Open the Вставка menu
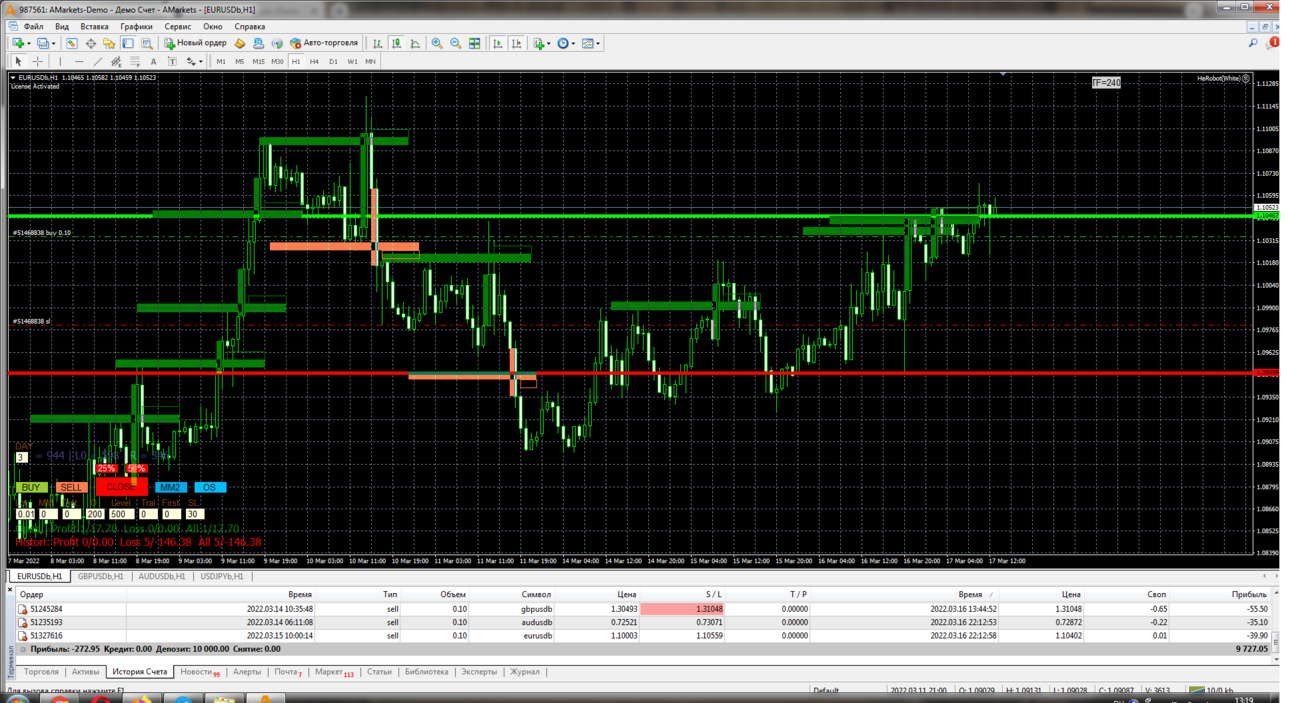The image size is (1290, 703). tap(94, 27)
